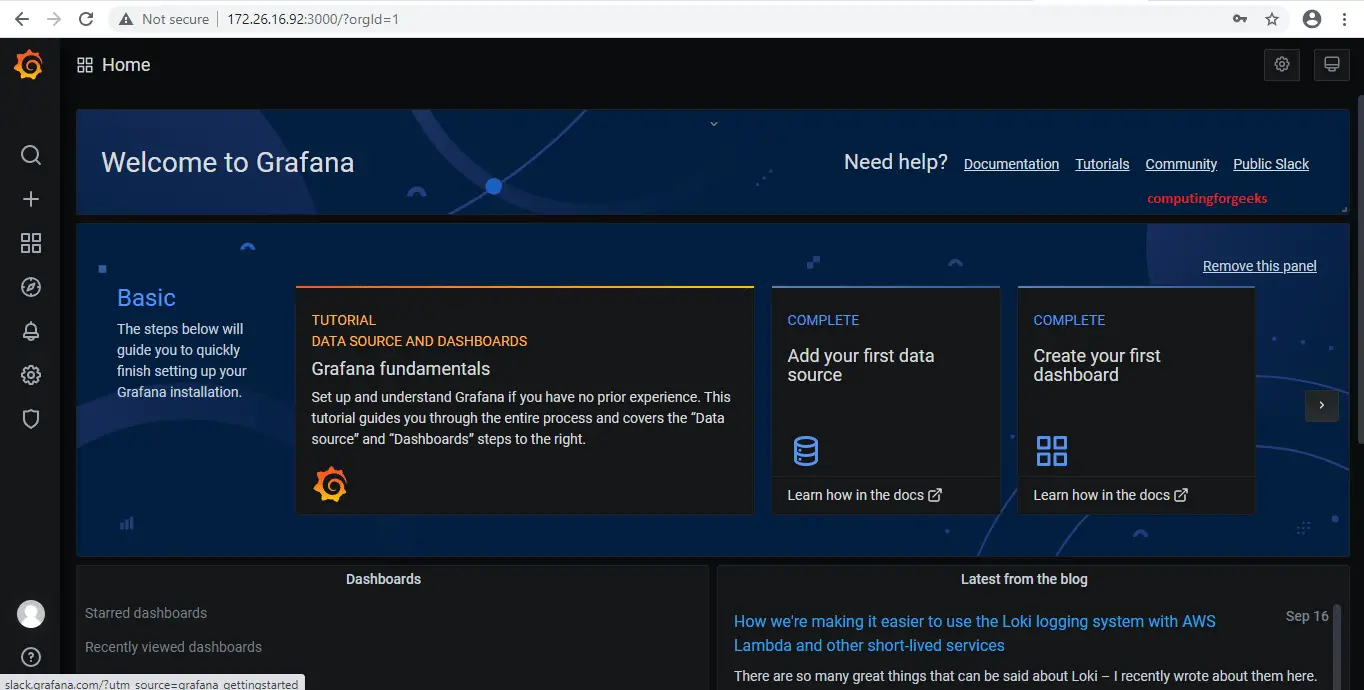Select the Explore compass icon
The height and width of the screenshot is (690, 1364).
30,287
